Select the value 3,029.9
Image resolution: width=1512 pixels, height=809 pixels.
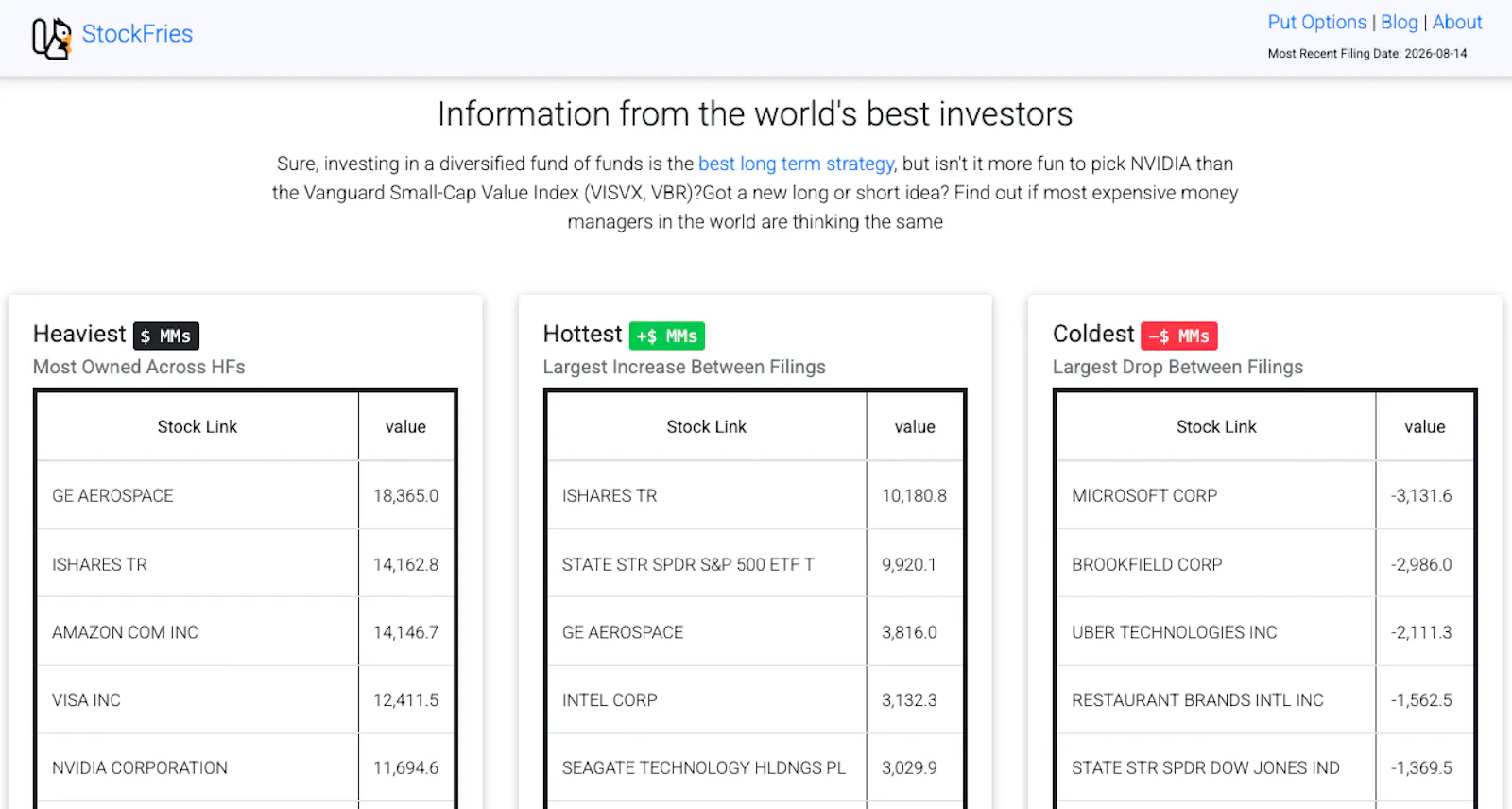point(909,767)
